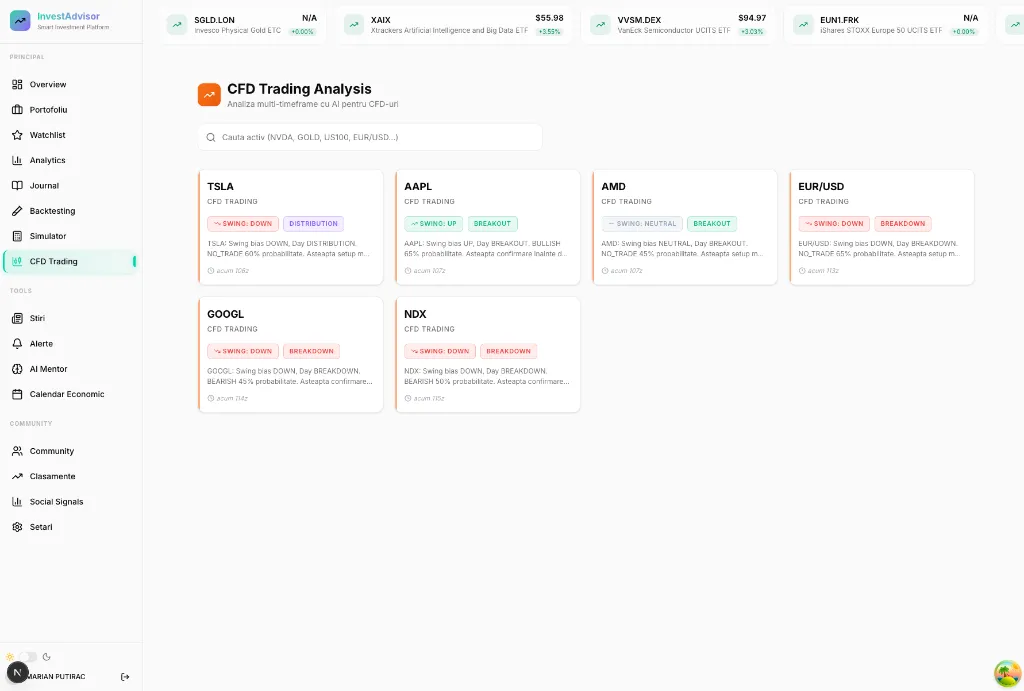Open the Setari gear icon

[18, 527]
